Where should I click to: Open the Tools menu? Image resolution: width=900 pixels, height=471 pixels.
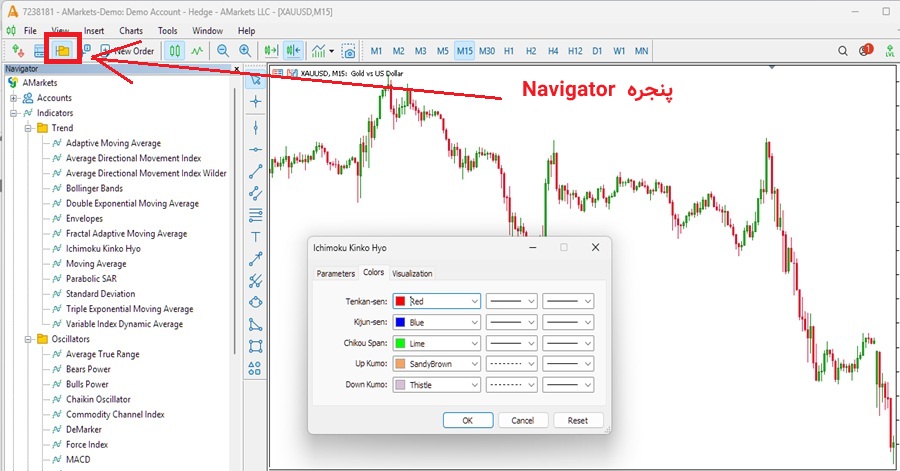168,31
